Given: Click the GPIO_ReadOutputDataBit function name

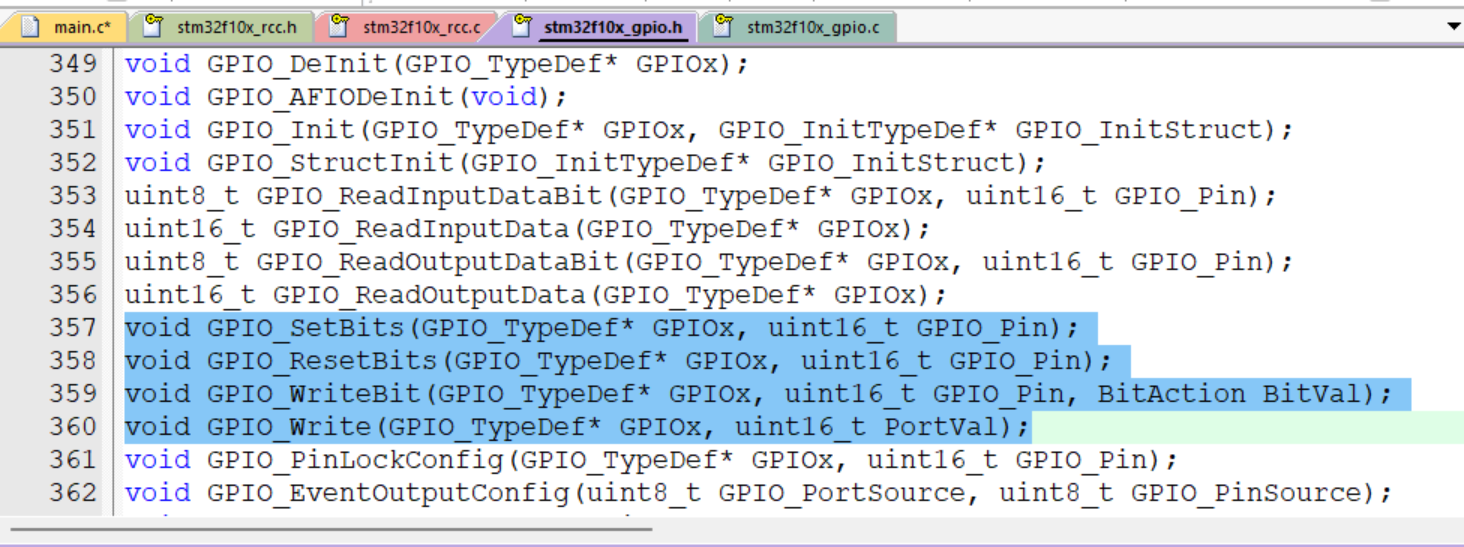Looking at the screenshot, I should click(438, 262).
